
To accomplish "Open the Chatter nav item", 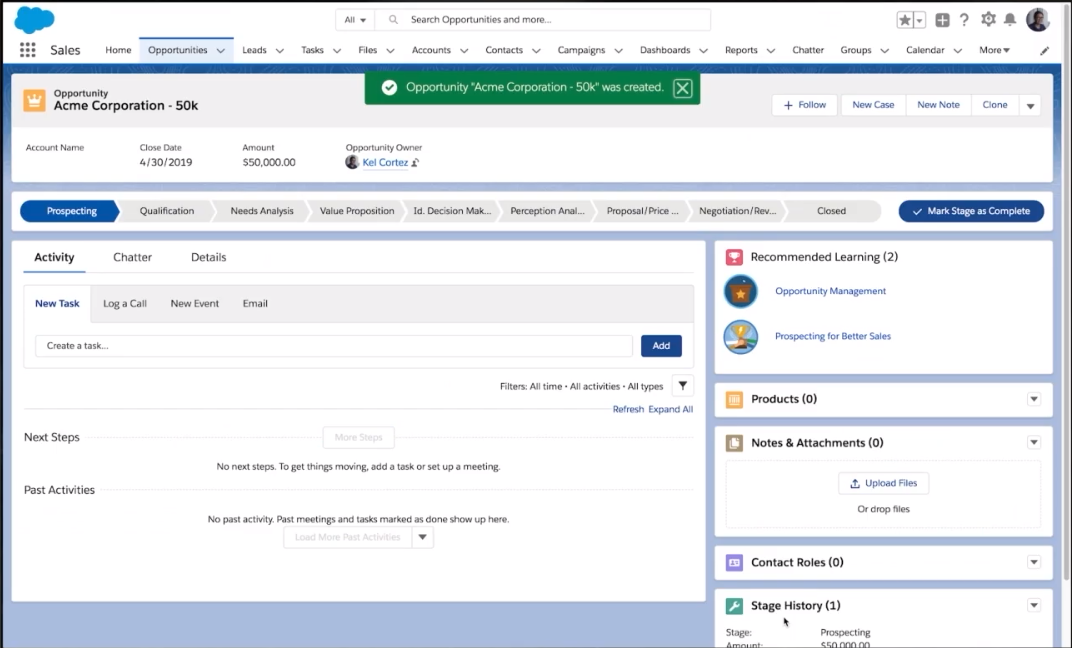I will (808, 50).
